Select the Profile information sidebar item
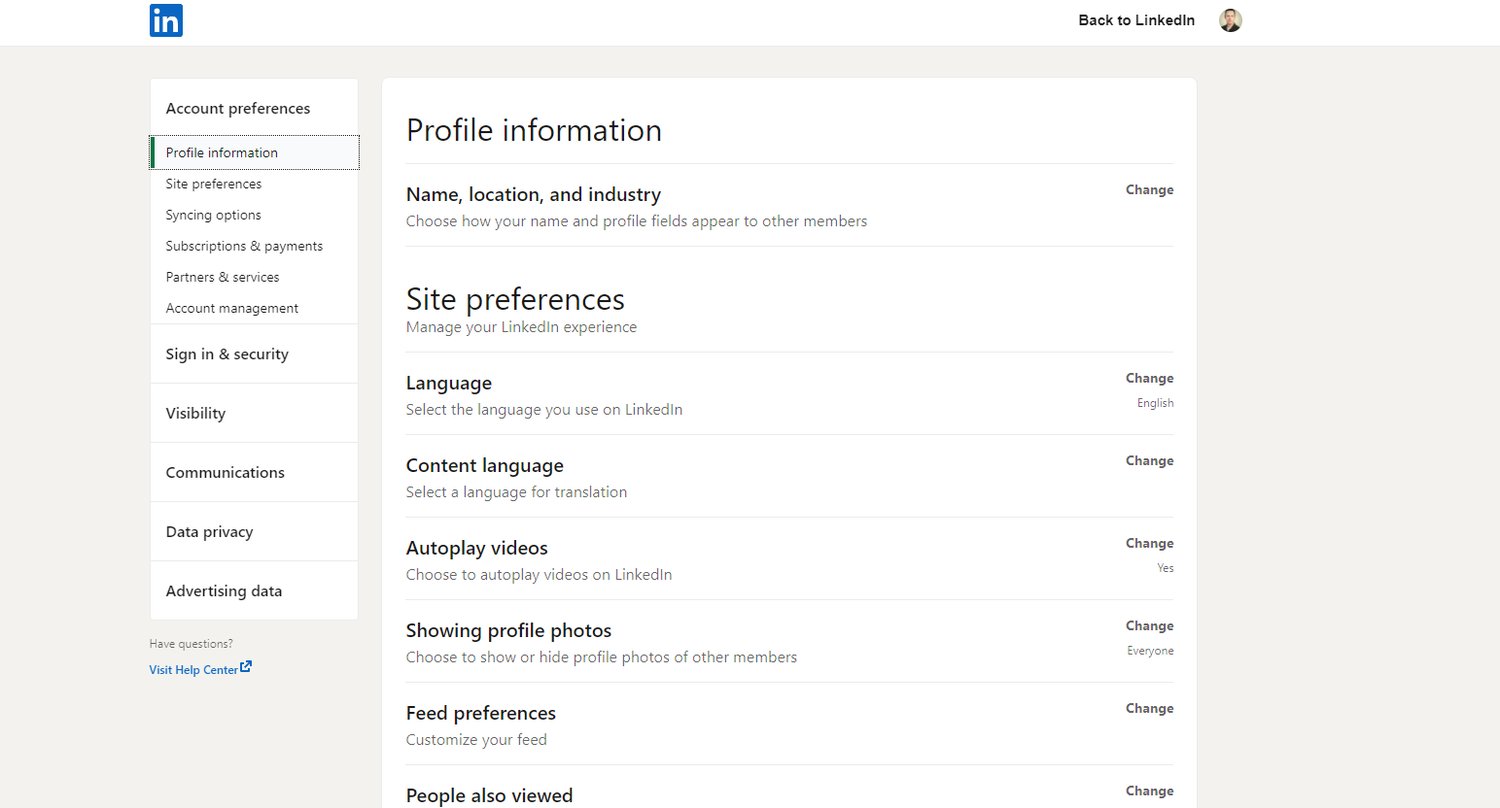This screenshot has width=1500, height=808. coord(219,152)
